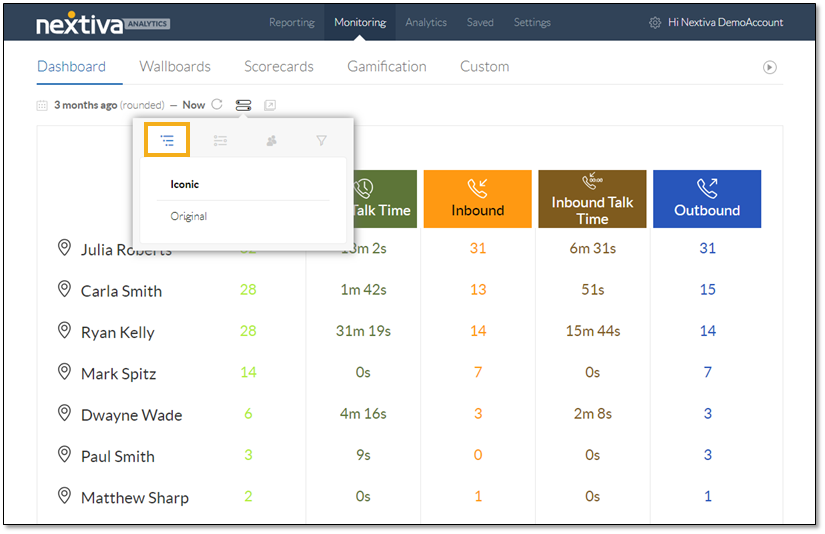Open the Gamification tab
Image resolution: width=825 pixels, height=534 pixels.
point(387,67)
